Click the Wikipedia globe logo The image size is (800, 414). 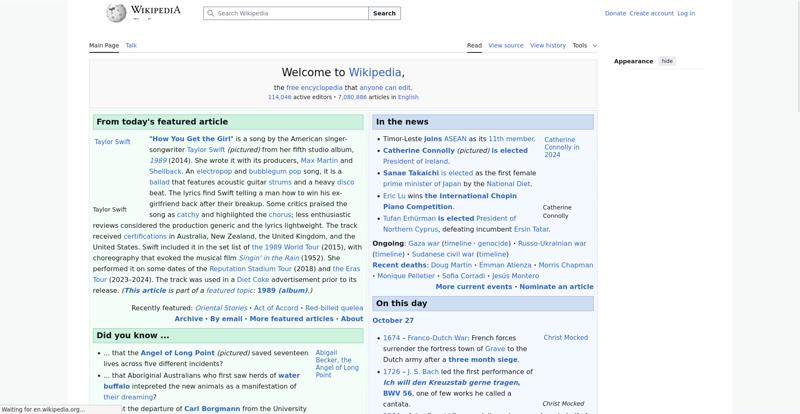coord(117,13)
